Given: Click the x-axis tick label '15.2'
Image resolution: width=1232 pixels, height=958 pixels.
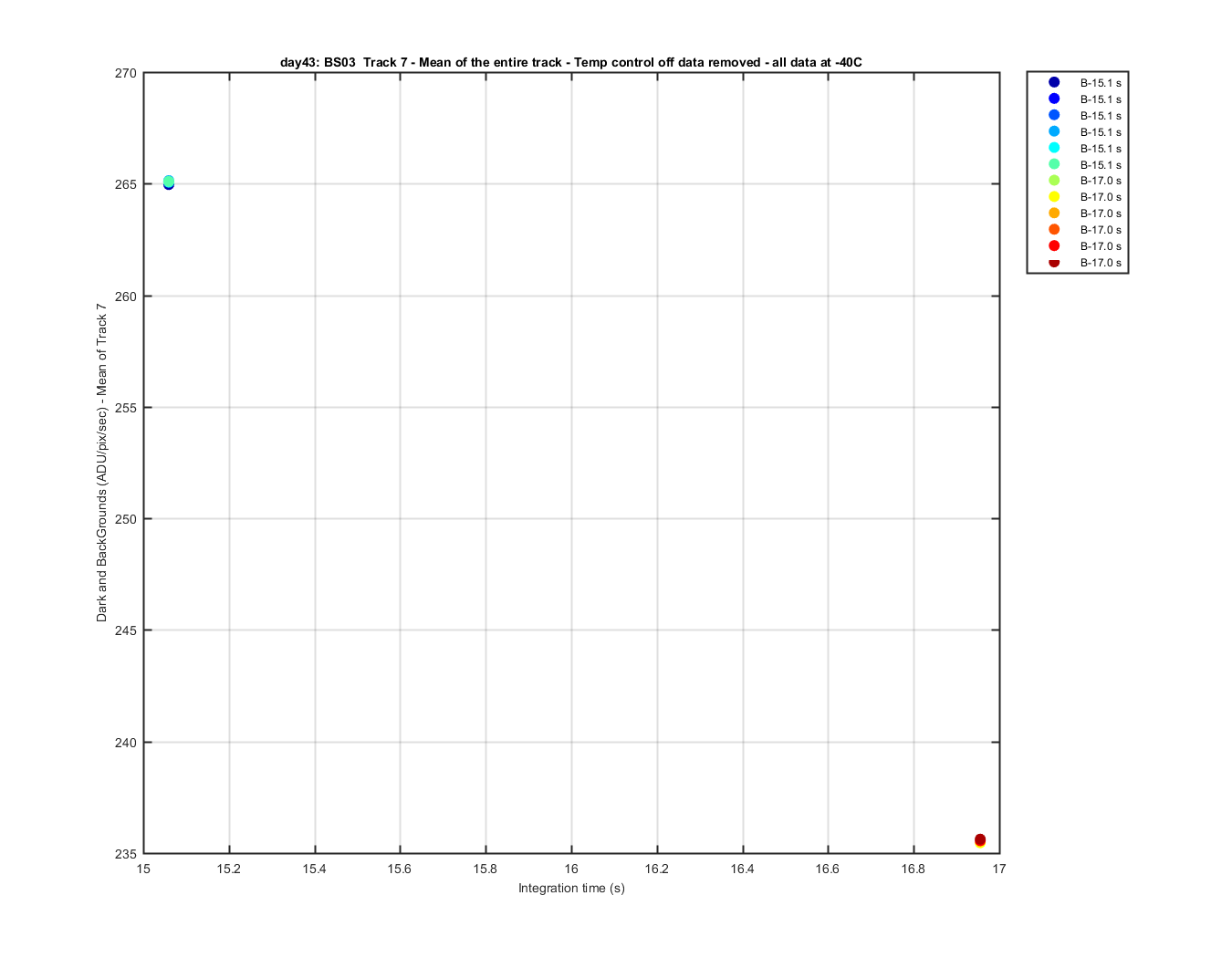Looking at the screenshot, I should click(x=229, y=869).
